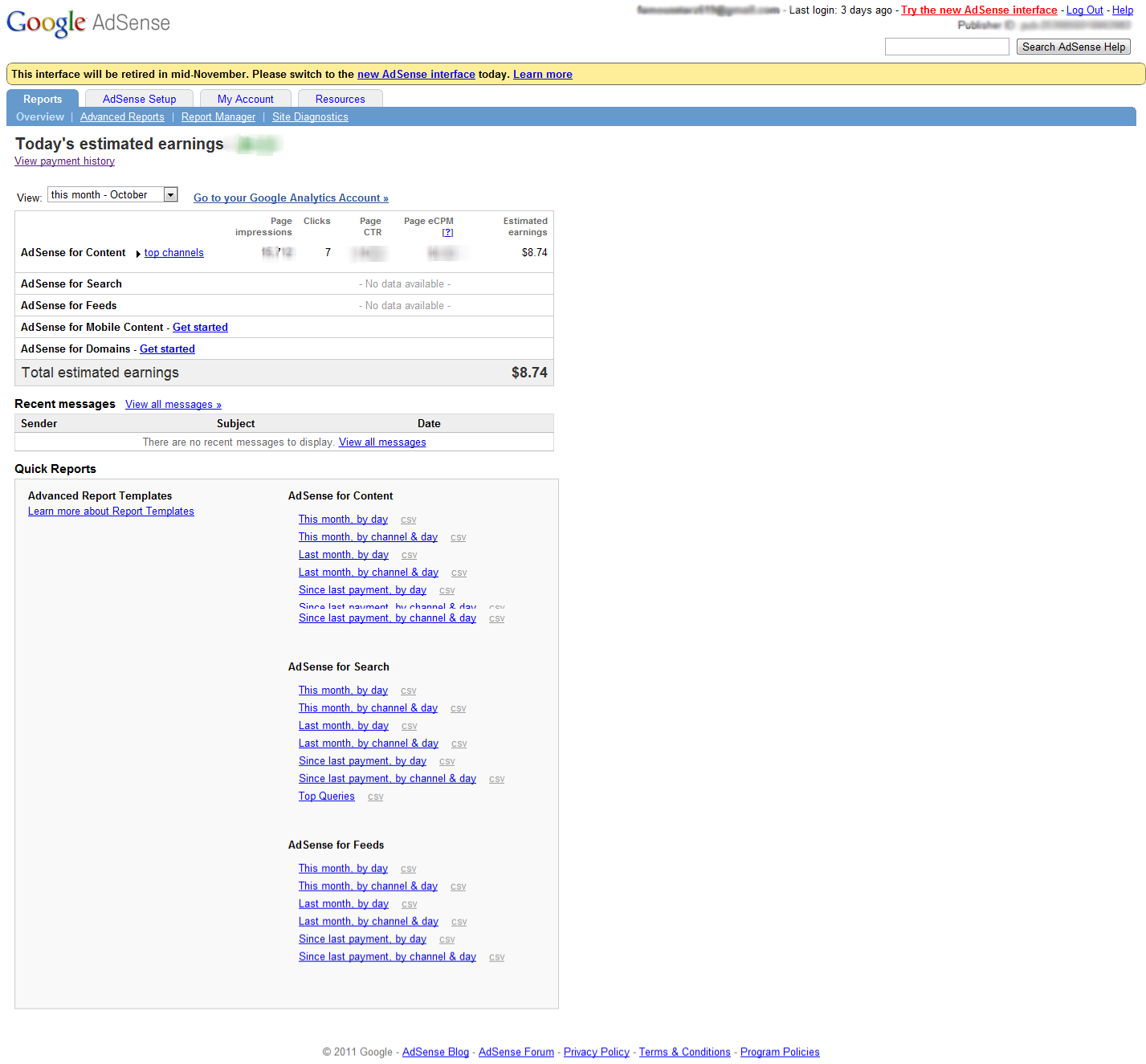The image size is (1146, 1064).
Task: Click the [?] help link under Page eCPM
Action: click(x=447, y=232)
